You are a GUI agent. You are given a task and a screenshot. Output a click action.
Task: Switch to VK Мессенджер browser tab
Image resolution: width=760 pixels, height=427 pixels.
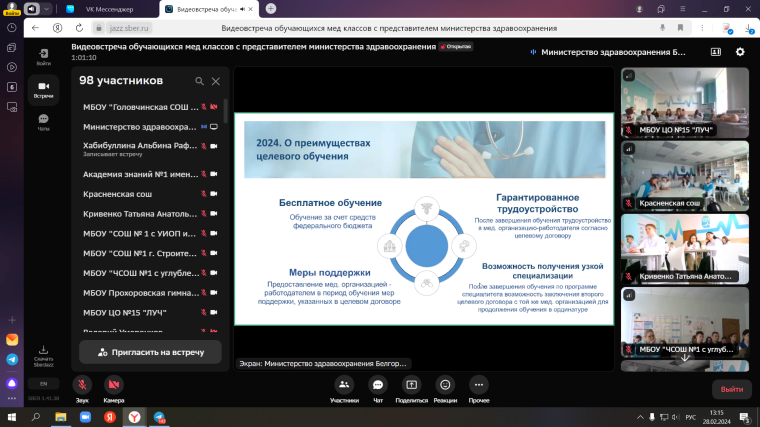point(109,9)
